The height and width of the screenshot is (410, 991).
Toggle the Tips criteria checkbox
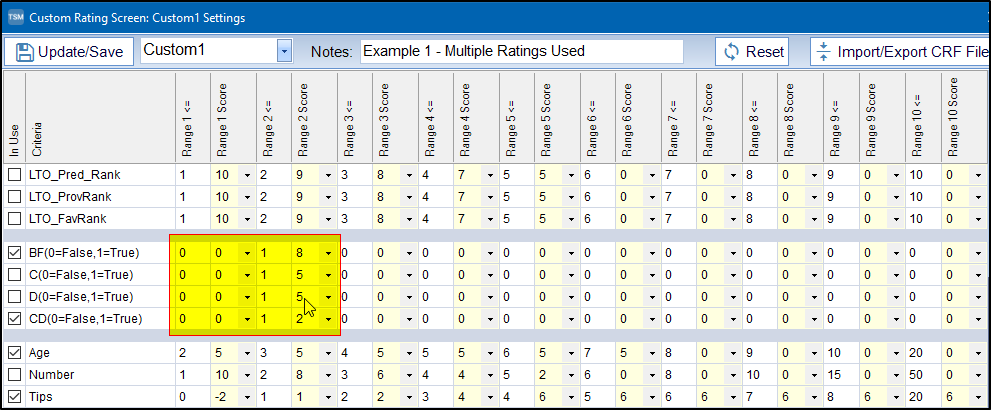(x=14, y=397)
